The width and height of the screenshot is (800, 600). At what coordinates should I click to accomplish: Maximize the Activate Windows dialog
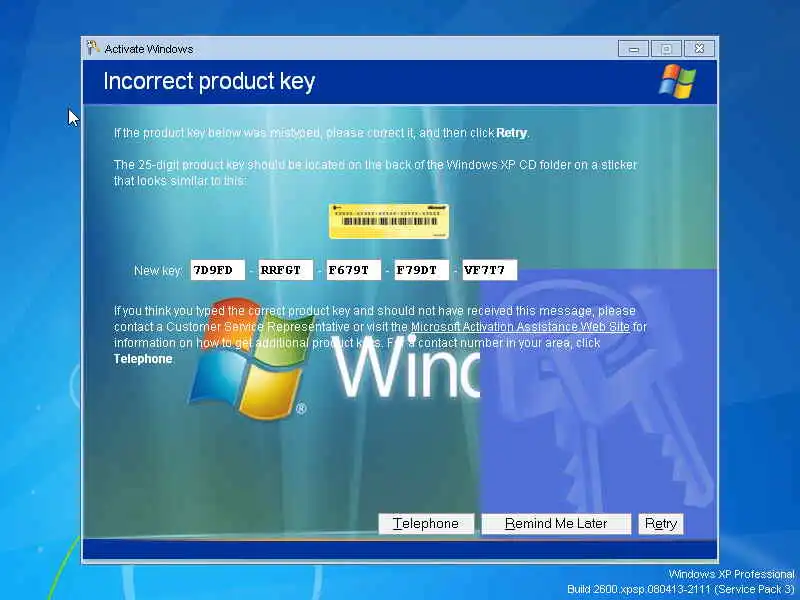pos(666,49)
